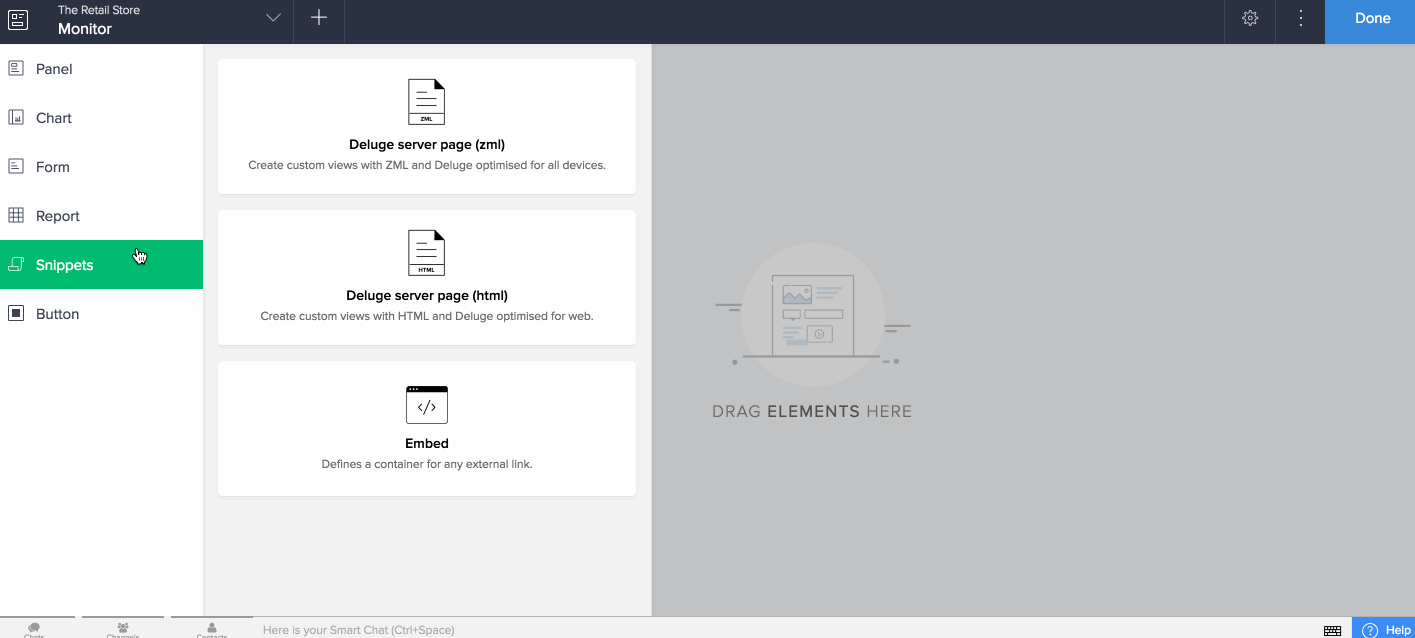This screenshot has width=1415, height=638.
Task: Click the ZML file icon
Action: point(427,102)
